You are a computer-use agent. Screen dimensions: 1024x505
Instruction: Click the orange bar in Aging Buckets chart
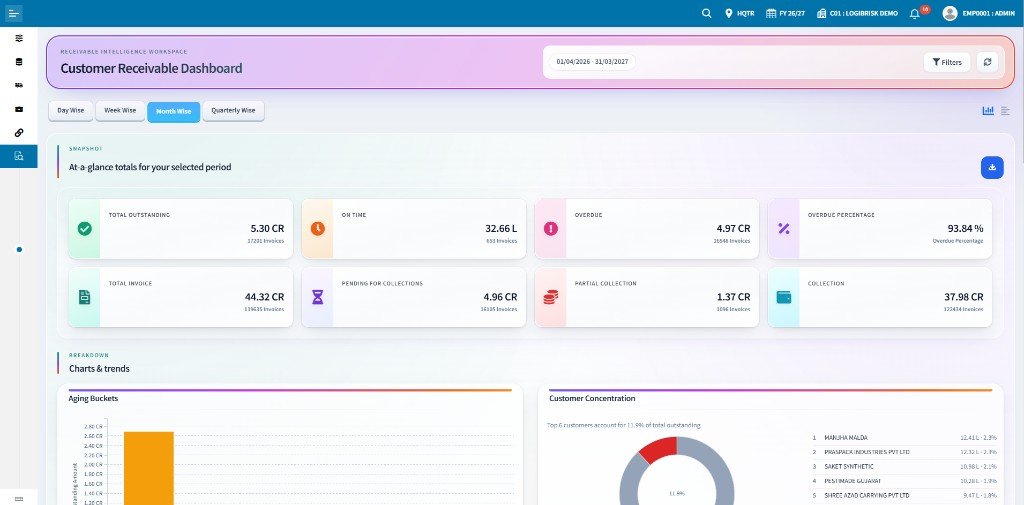click(x=149, y=468)
